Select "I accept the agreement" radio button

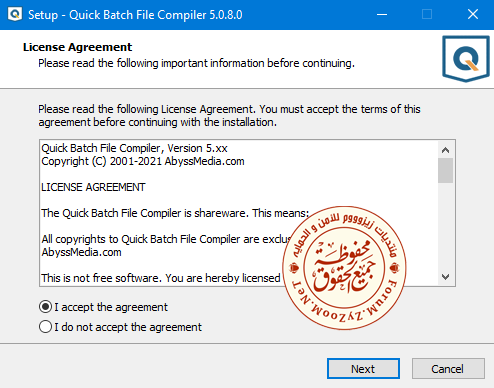45,307
